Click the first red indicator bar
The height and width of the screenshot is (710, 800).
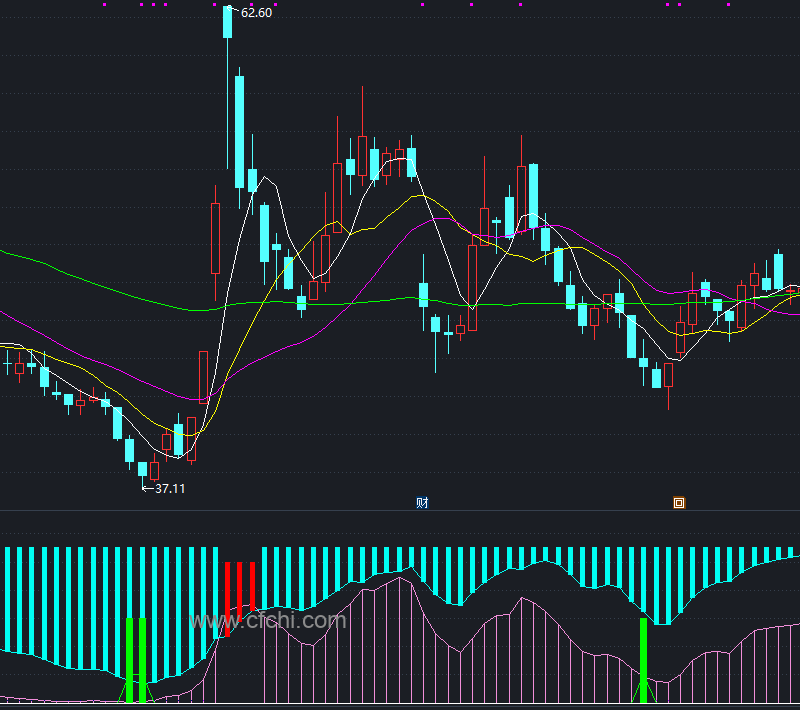point(228,599)
